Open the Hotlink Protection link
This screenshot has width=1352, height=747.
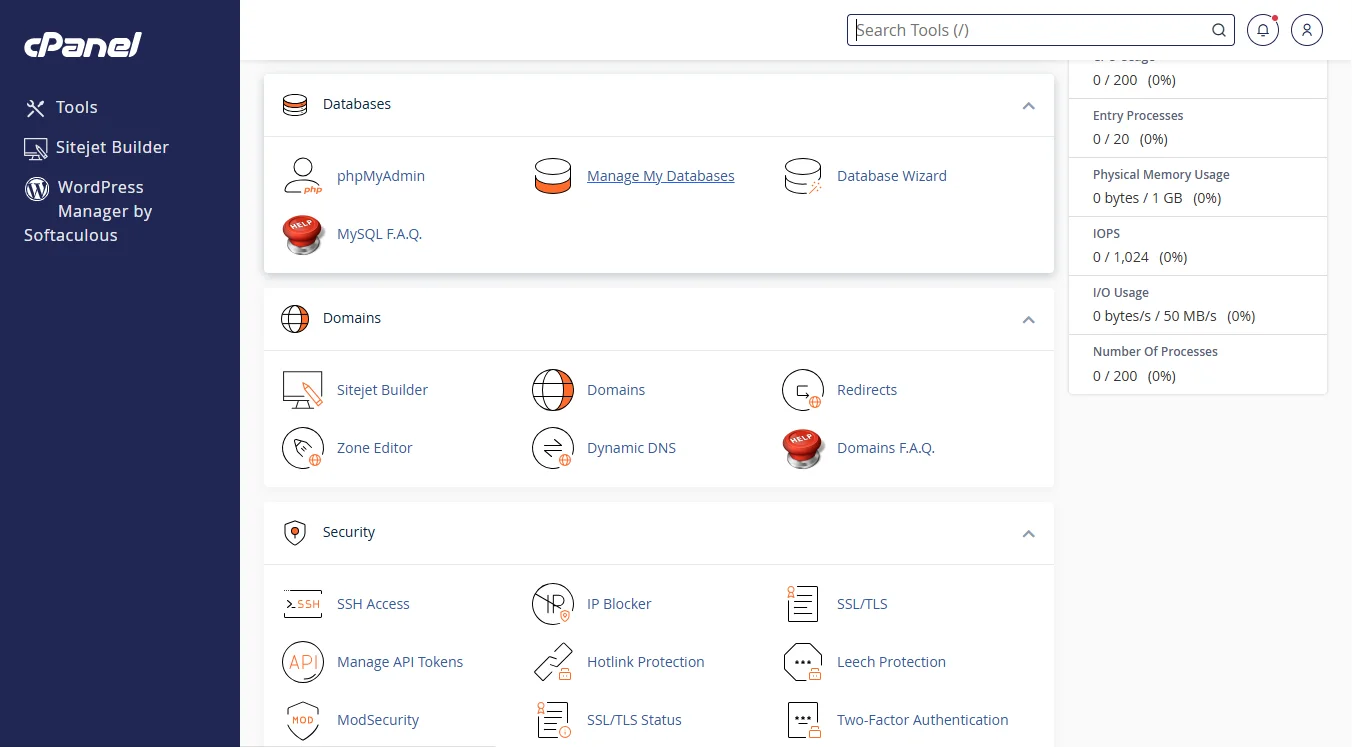(x=646, y=662)
